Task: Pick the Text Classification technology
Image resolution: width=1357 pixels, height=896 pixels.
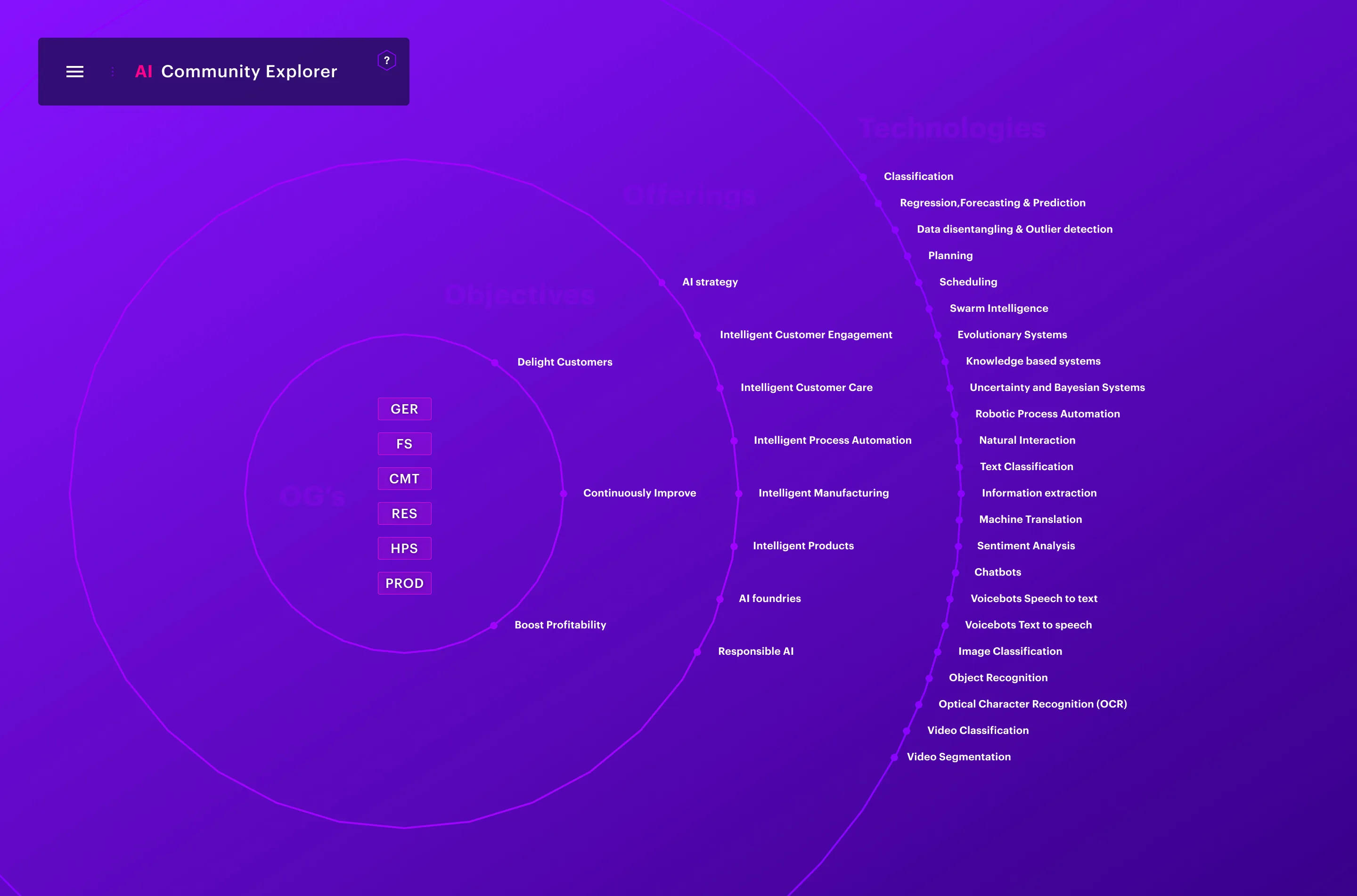Action: [x=1026, y=466]
